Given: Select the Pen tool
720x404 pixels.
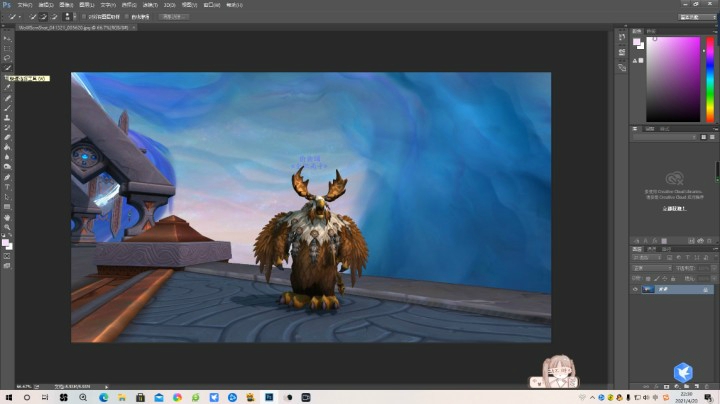Looking at the screenshot, I should coord(7,177).
